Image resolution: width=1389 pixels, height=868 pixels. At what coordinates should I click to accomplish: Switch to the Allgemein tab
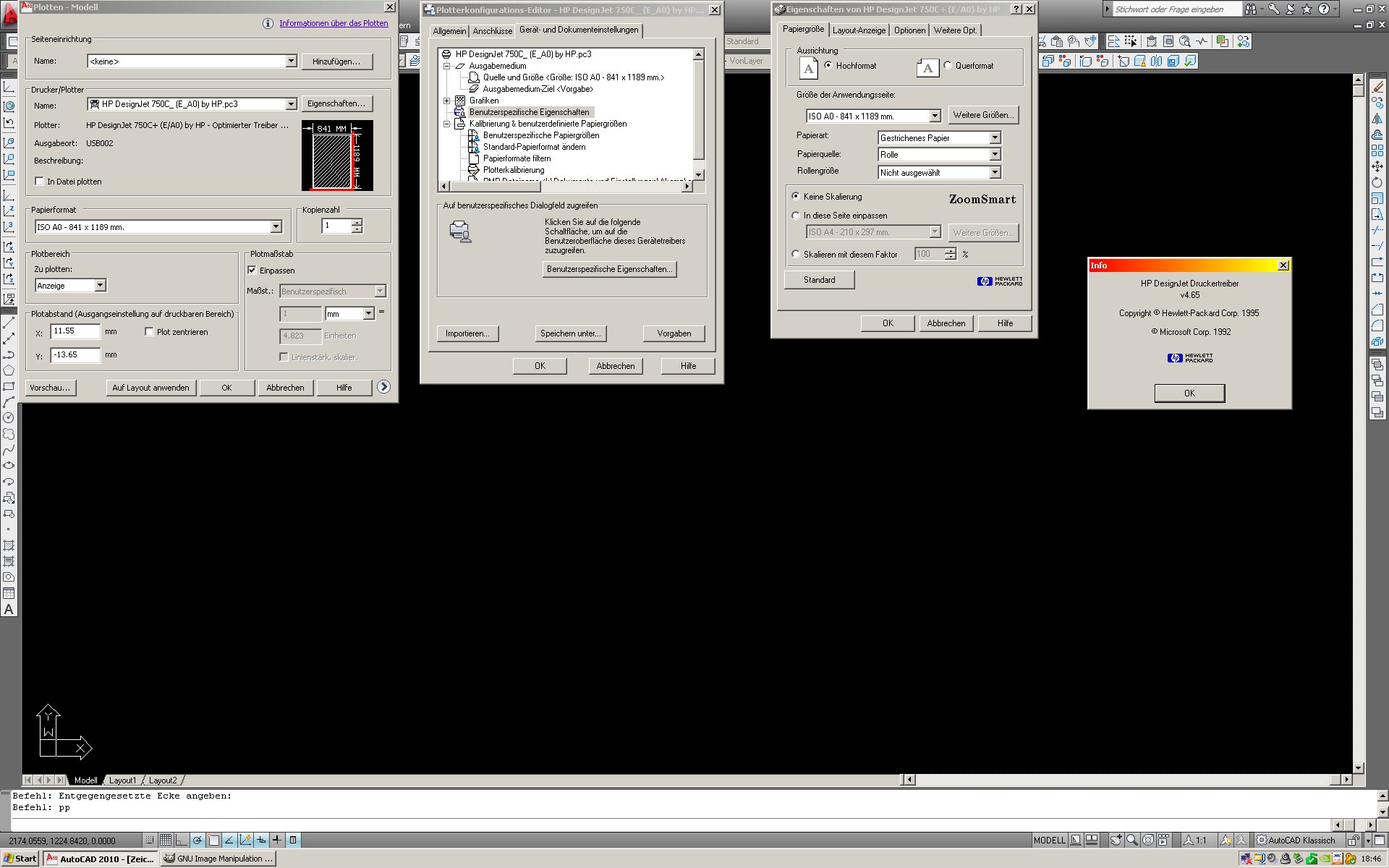pyautogui.click(x=449, y=31)
